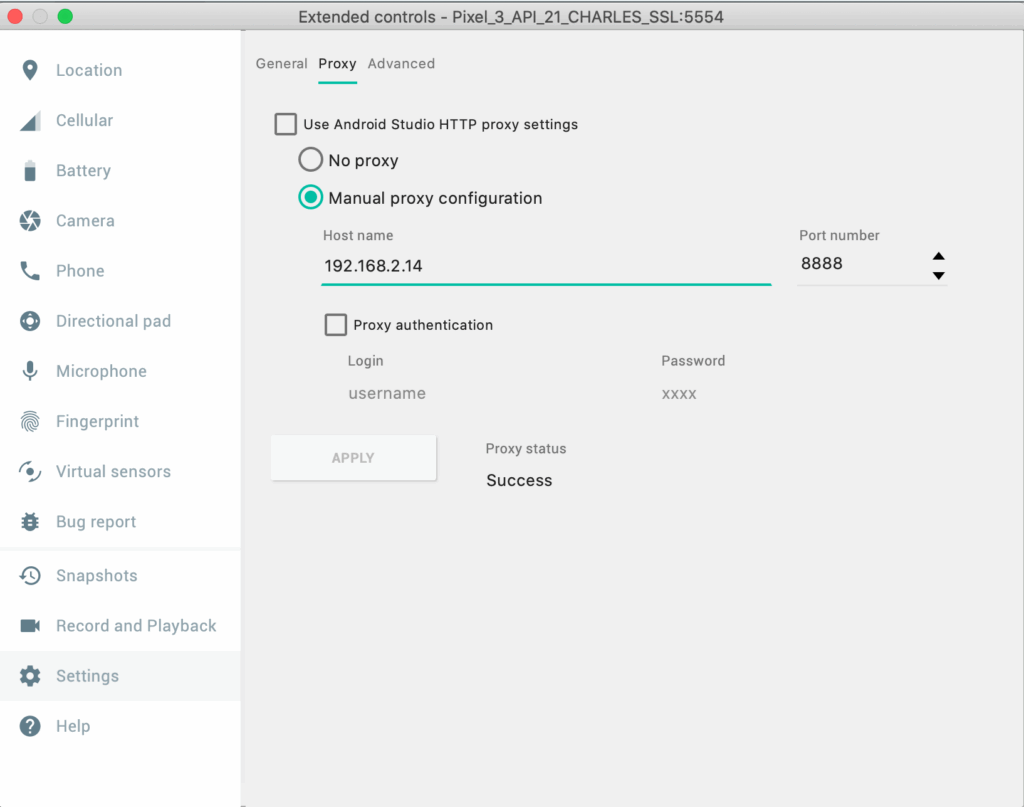1024x807 pixels.
Task: Click the Bug report icon
Action: click(x=30, y=522)
